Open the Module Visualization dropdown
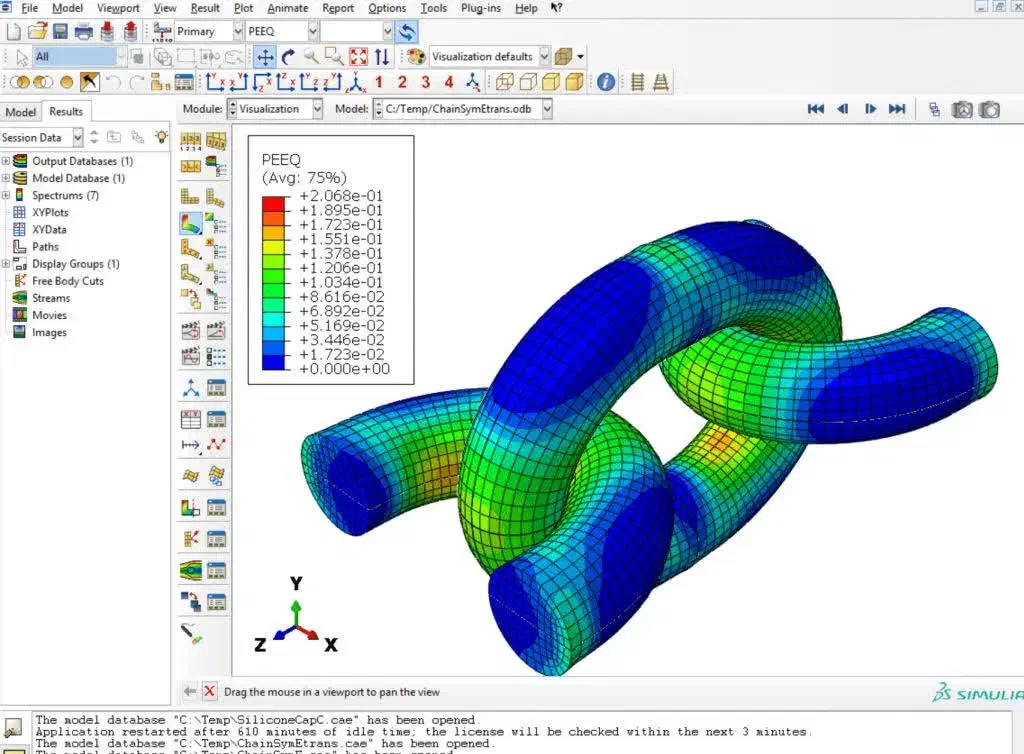 point(317,109)
